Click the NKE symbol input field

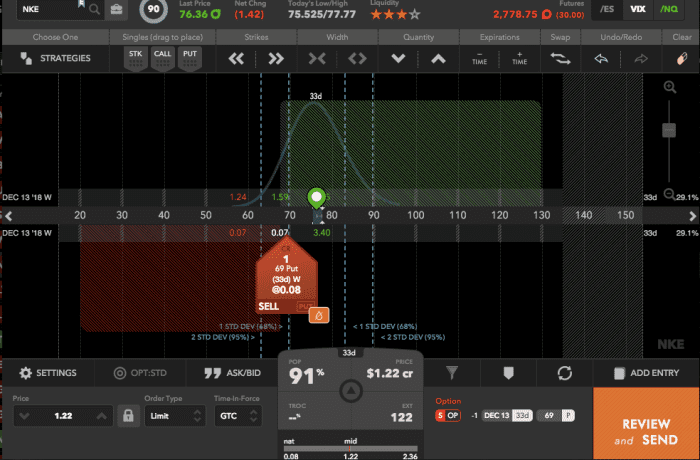click(x=45, y=10)
